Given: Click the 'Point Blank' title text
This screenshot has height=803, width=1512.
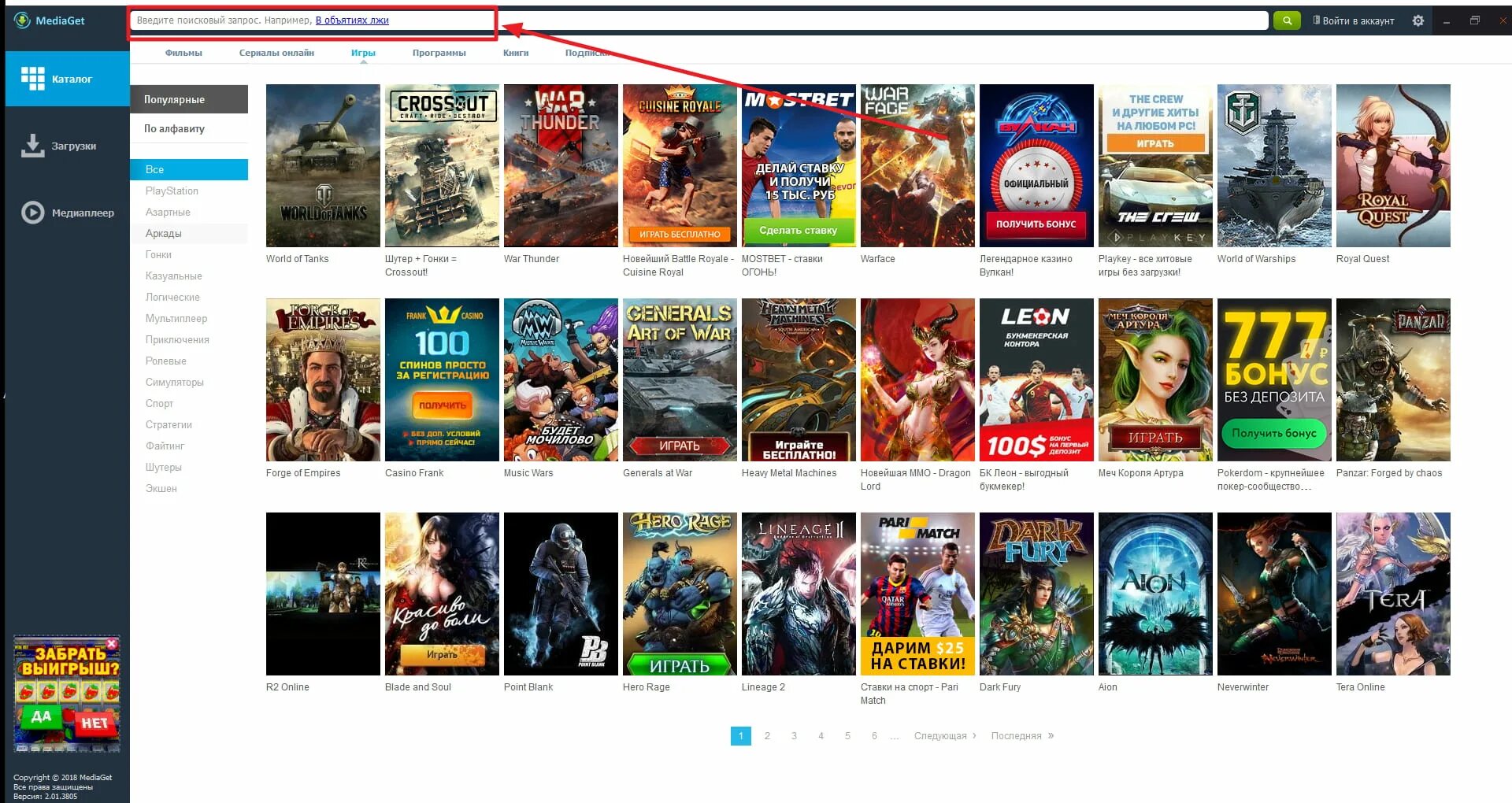Looking at the screenshot, I should pos(528,687).
